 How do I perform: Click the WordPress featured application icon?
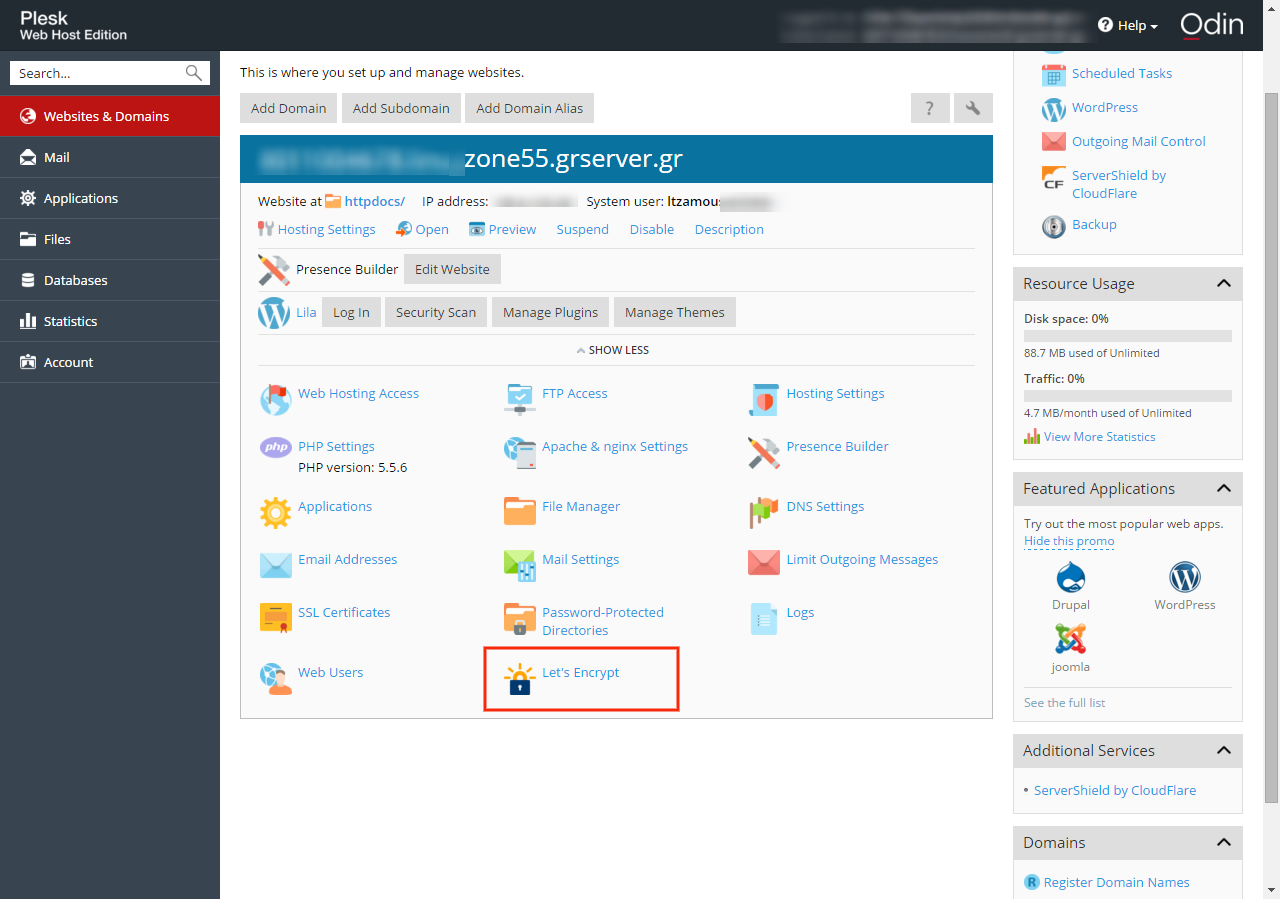point(1184,577)
